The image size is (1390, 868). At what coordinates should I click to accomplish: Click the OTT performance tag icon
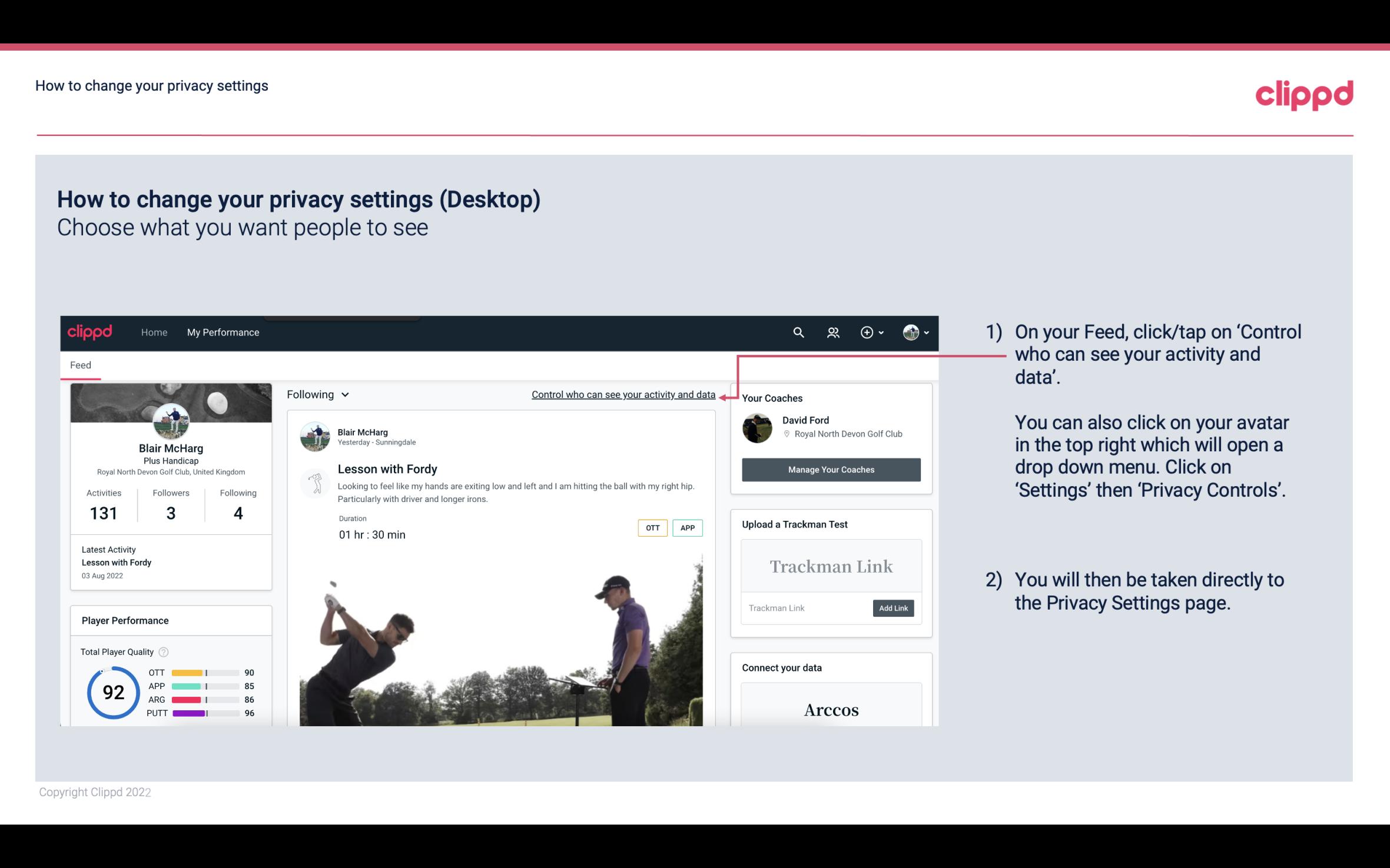coord(652,527)
